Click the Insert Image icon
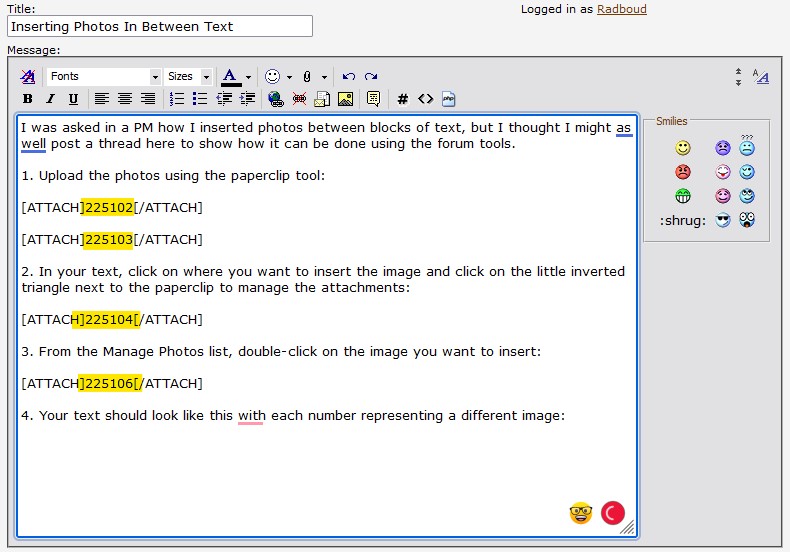Viewport: 790px width, 552px height. pos(345,99)
